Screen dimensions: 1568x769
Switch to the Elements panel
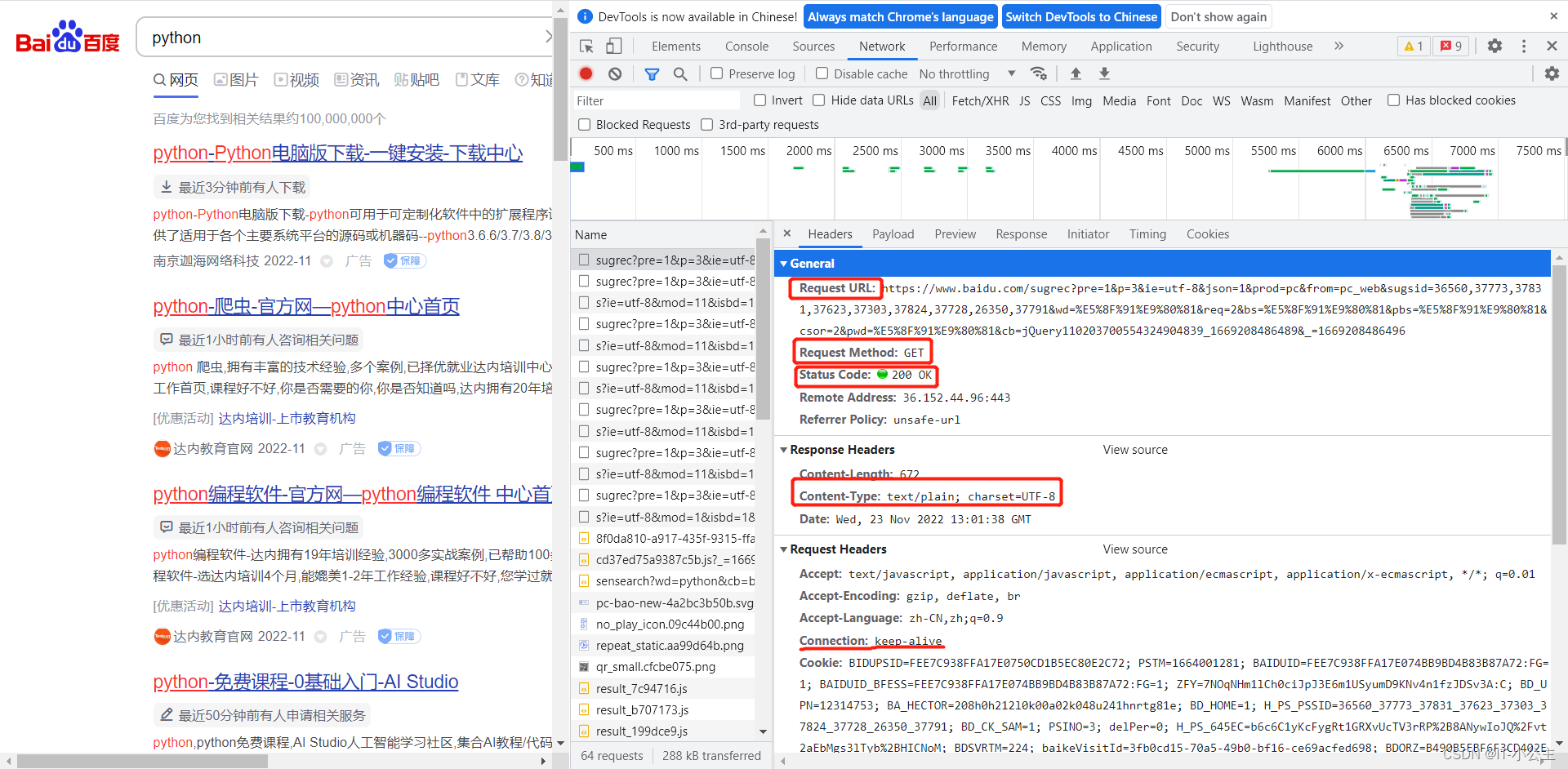tap(675, 47)
